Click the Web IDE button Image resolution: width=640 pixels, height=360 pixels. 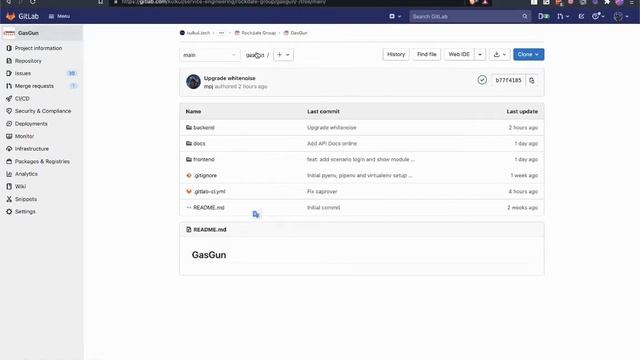pos(459,54)
